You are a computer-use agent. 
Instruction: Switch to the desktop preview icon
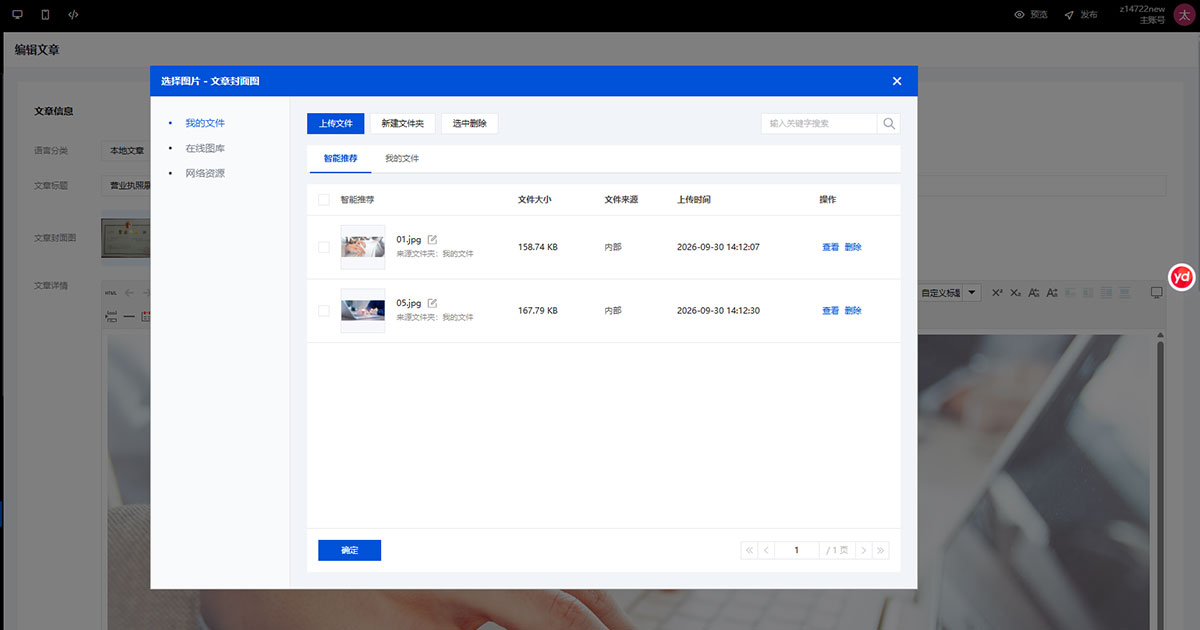pyautogui.click(x=17, y=15)
